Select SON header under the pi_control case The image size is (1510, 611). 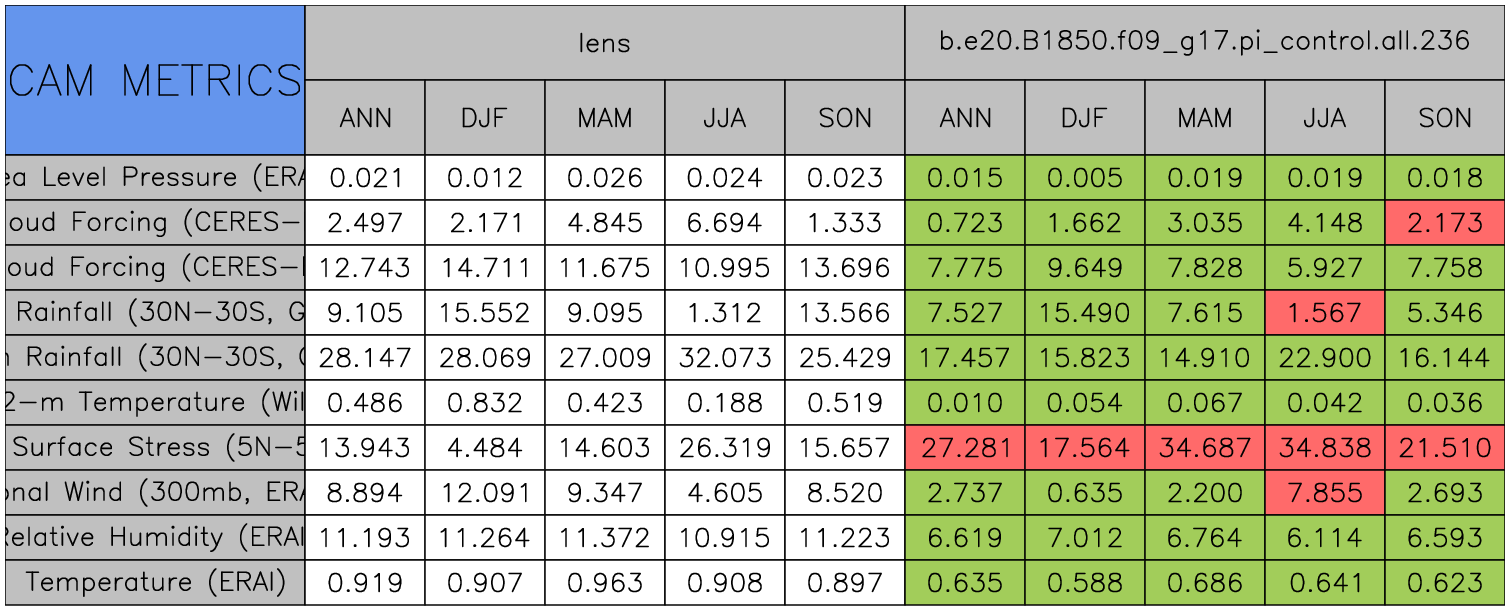1445,118
